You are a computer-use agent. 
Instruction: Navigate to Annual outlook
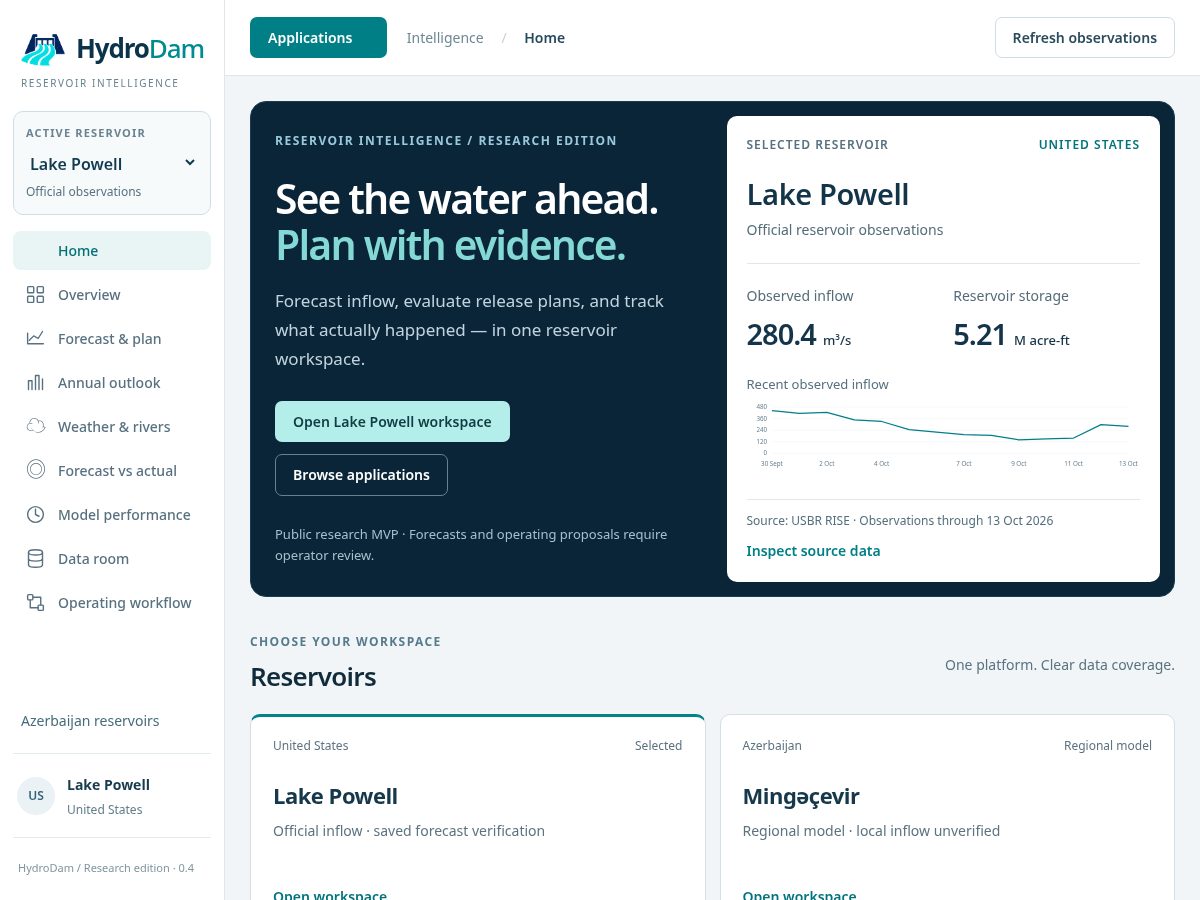[112, 382]
